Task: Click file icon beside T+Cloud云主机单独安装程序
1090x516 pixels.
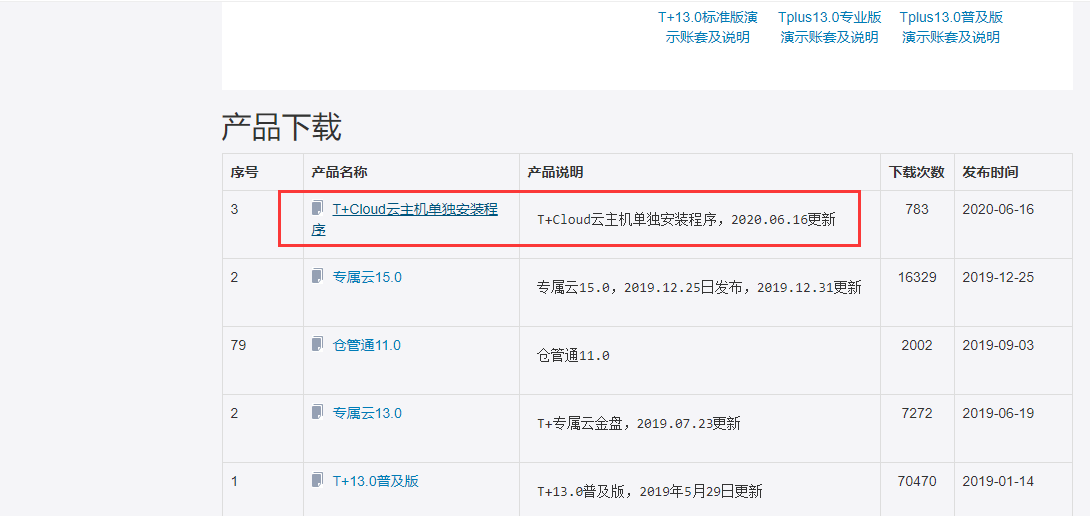Action: 318,209
